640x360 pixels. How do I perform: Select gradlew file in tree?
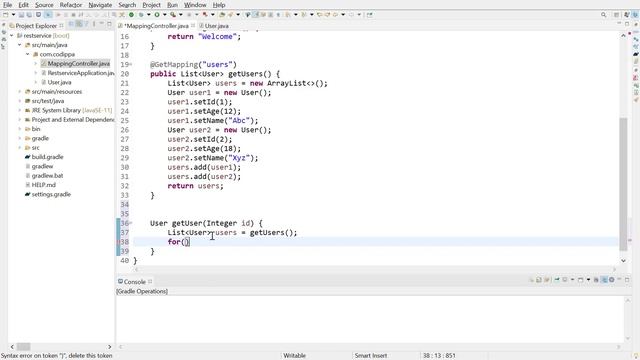point(40,167)
